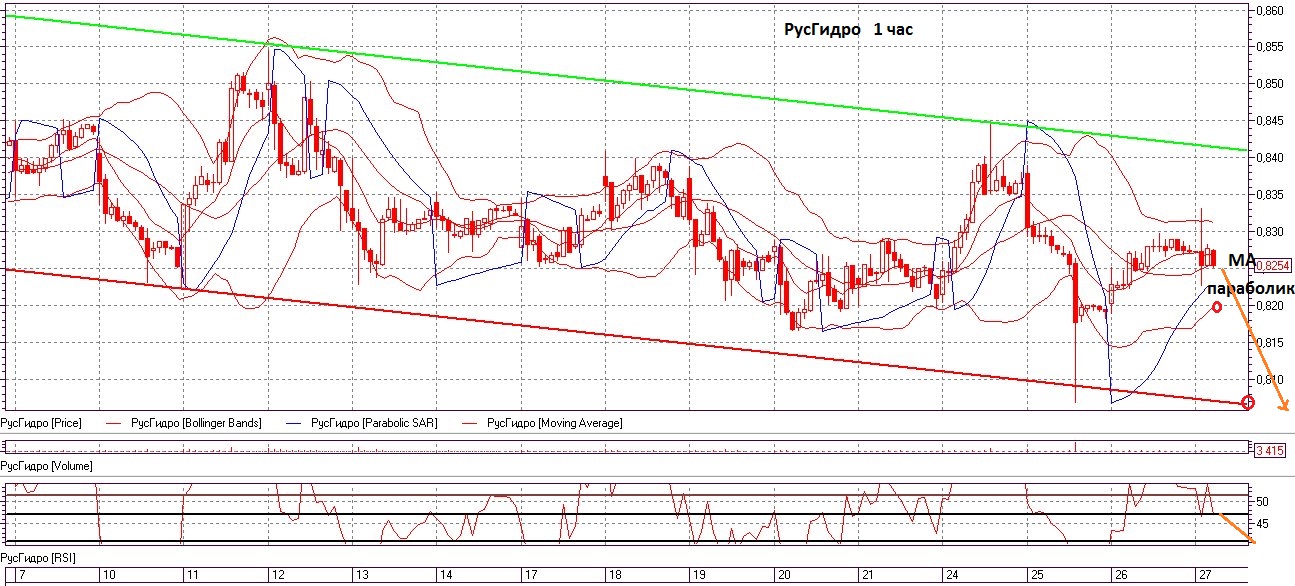Click the 0,855 price axis label
The height and width of the screenshot is (586, 1295).
click(x=1270, y=47)
